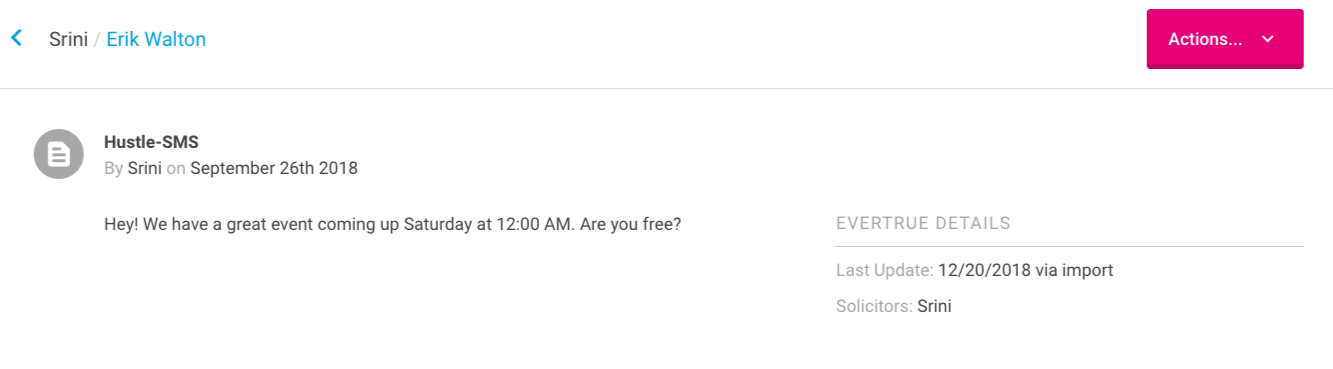The image size is (1333, 369).
Task: Click the gray document note icon
Action: coord(59,154)
